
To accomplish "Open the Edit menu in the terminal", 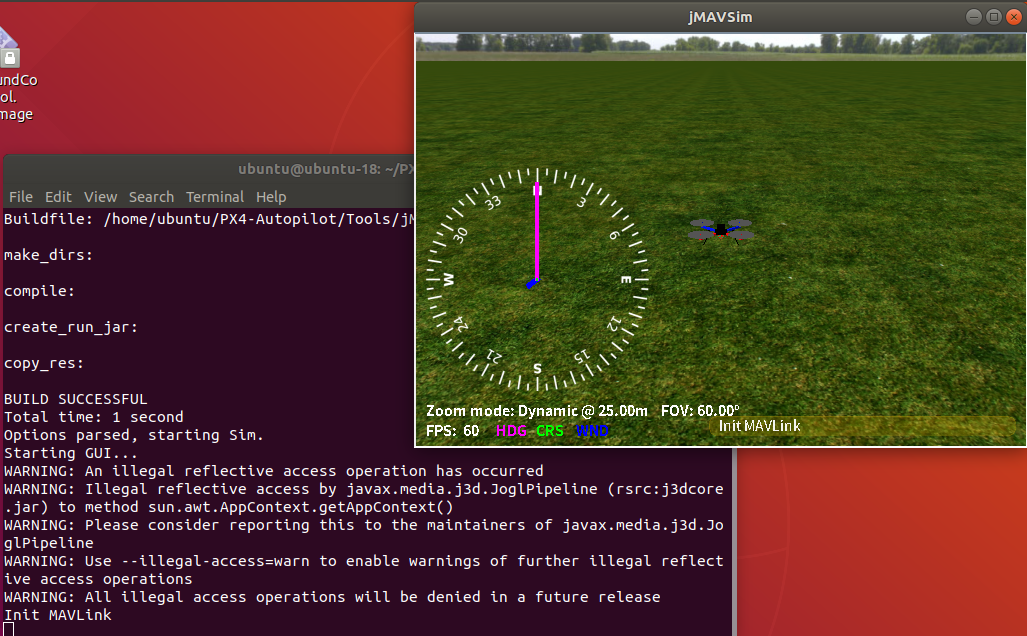I will [x=58, y=196].
